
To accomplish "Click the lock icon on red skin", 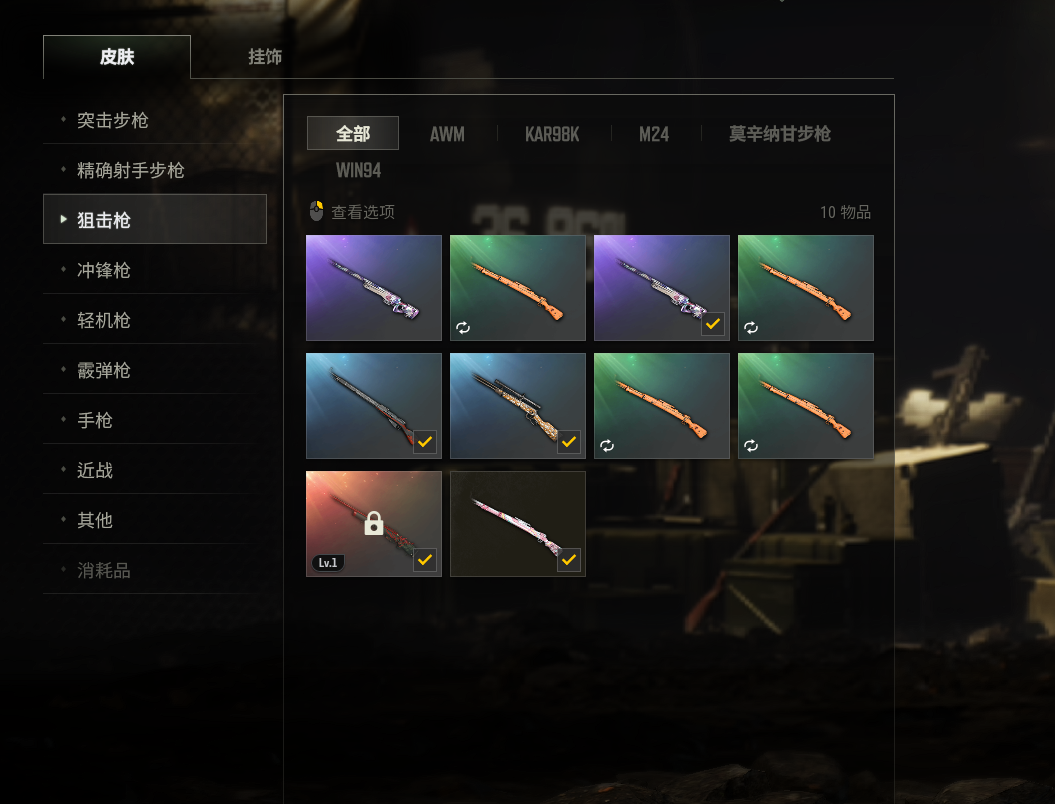I will 374,523.
